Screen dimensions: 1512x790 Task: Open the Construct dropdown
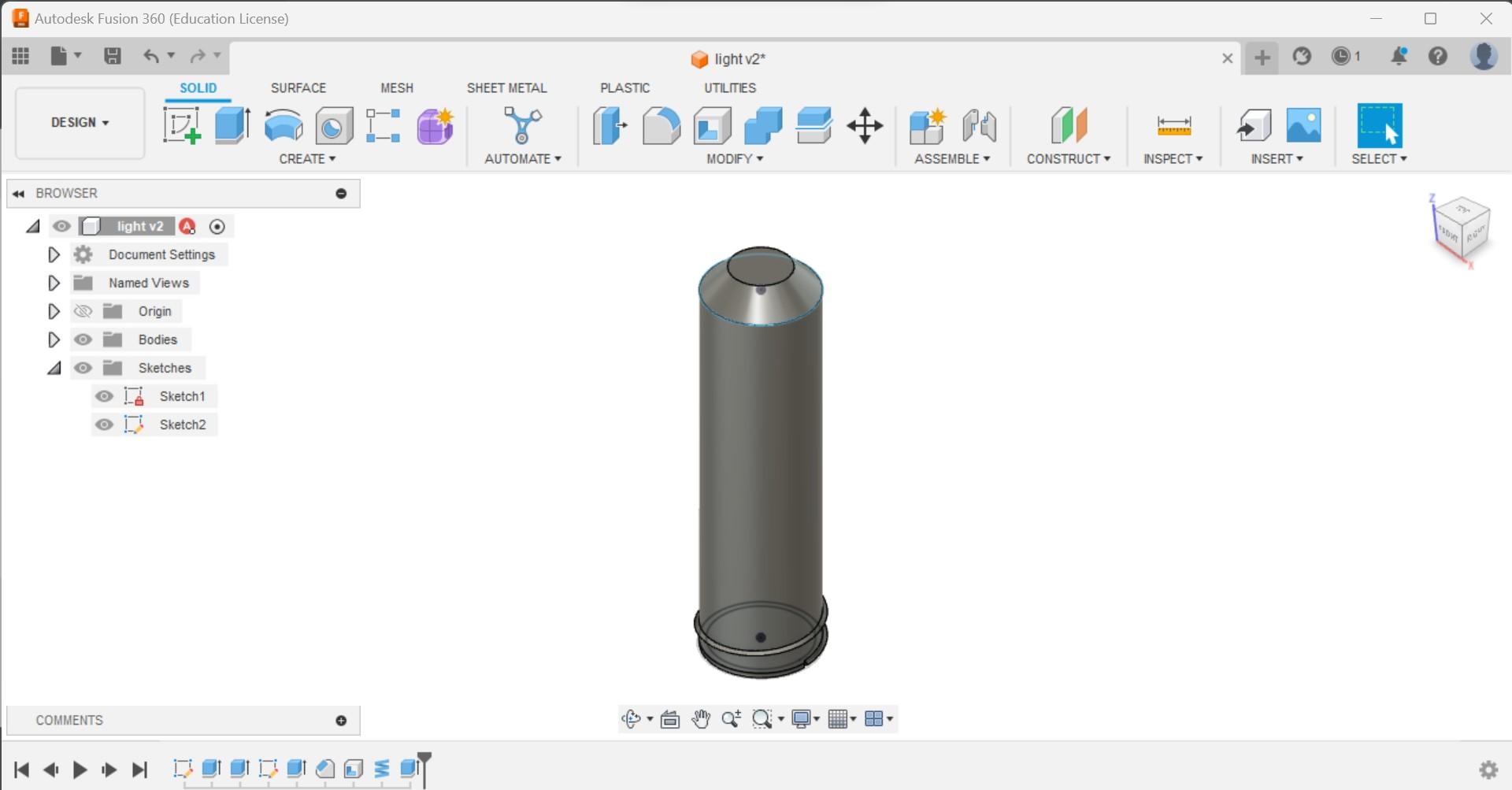tap(1069, 158)
